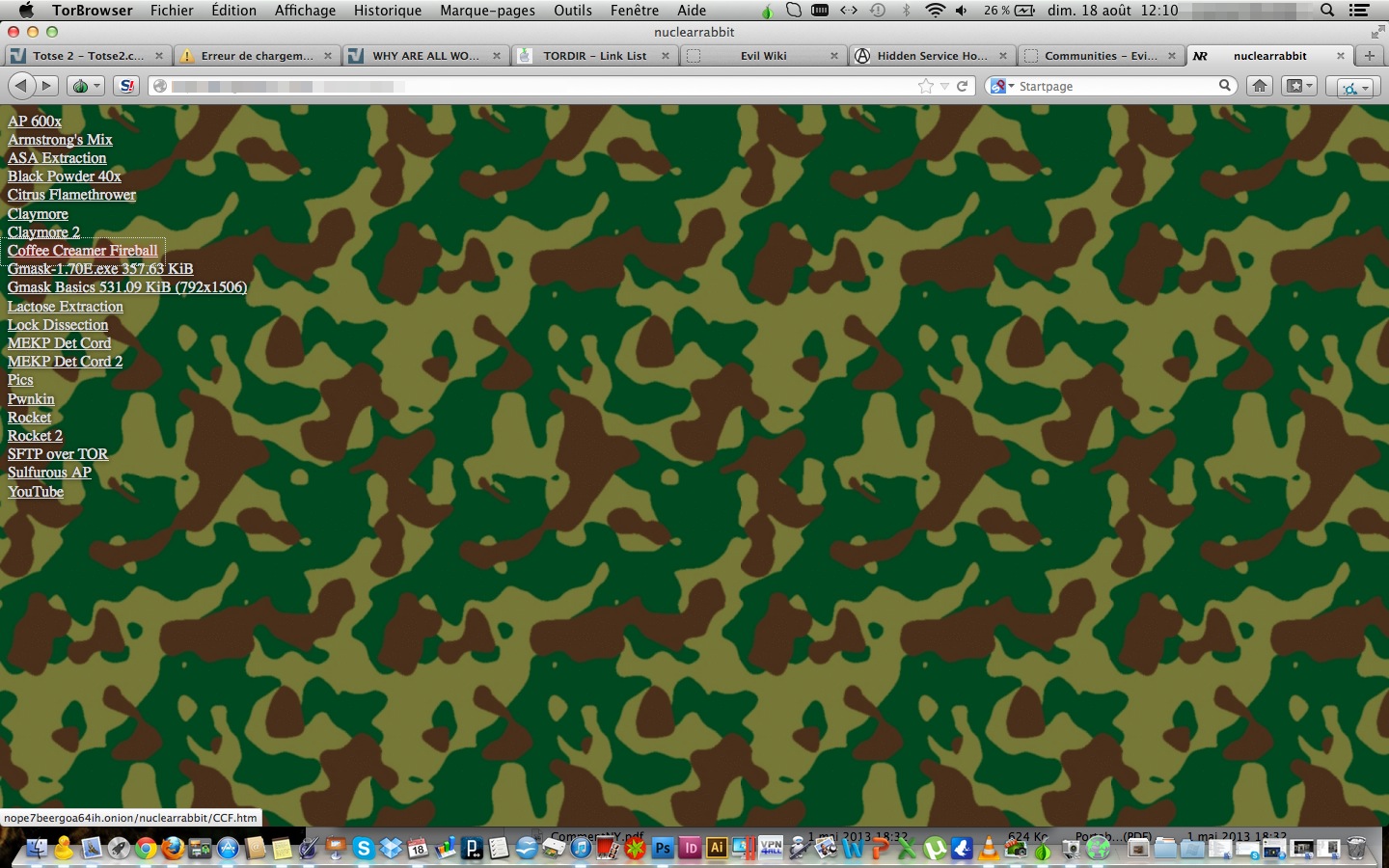Screen dimensions: 1389x868
Task: Click the search magnifier in the Startpage box
Action: [1225, 86]
